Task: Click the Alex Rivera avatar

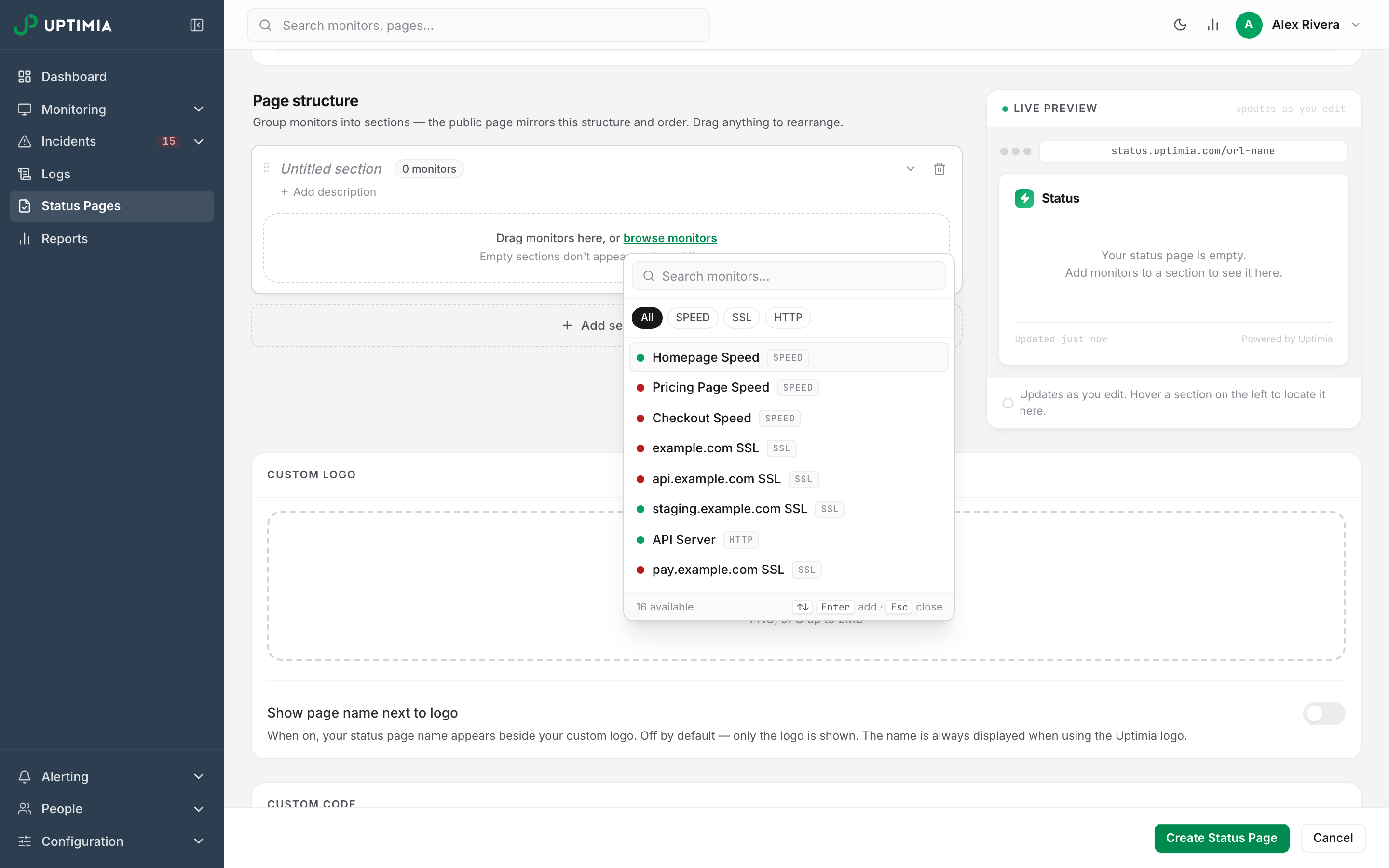Action: coord(1248,25)
